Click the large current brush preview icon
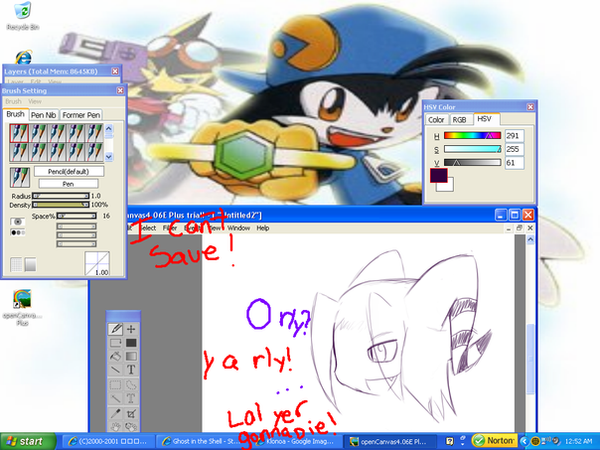The image size is (600, 450). pos(20,178)
